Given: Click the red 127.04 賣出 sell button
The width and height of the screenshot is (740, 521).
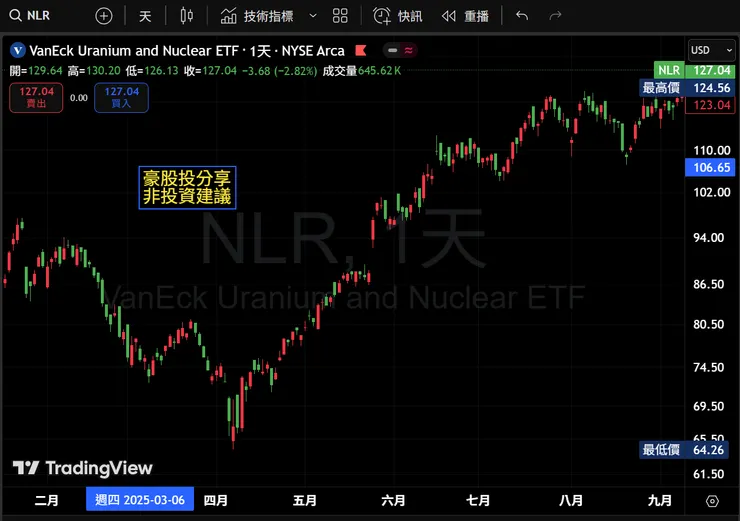Looking at the screenshot, I should click(36, 97).
